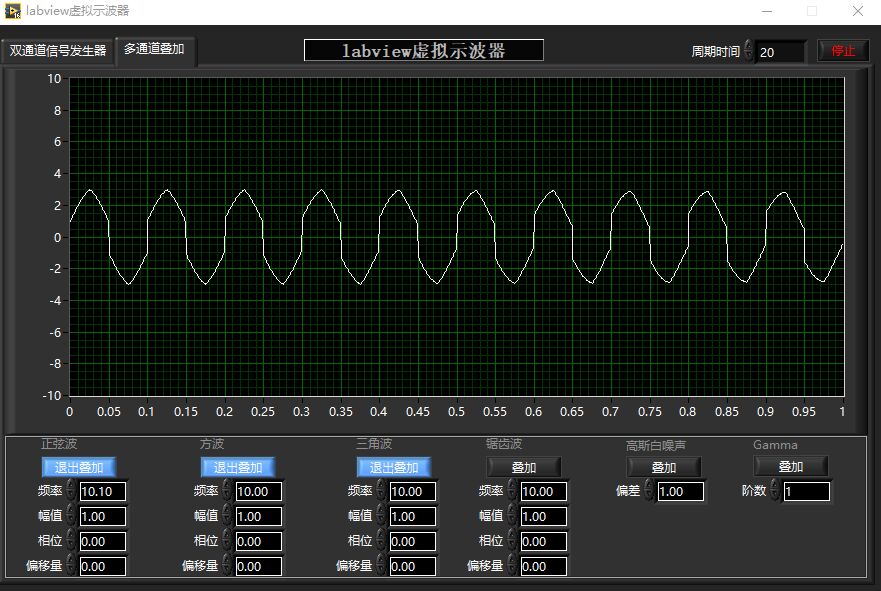Image resolution: width=881 pixels, height=591 pixels.
Task: Click the 方波 幅值 stepper control
Action: click(227, 516)
